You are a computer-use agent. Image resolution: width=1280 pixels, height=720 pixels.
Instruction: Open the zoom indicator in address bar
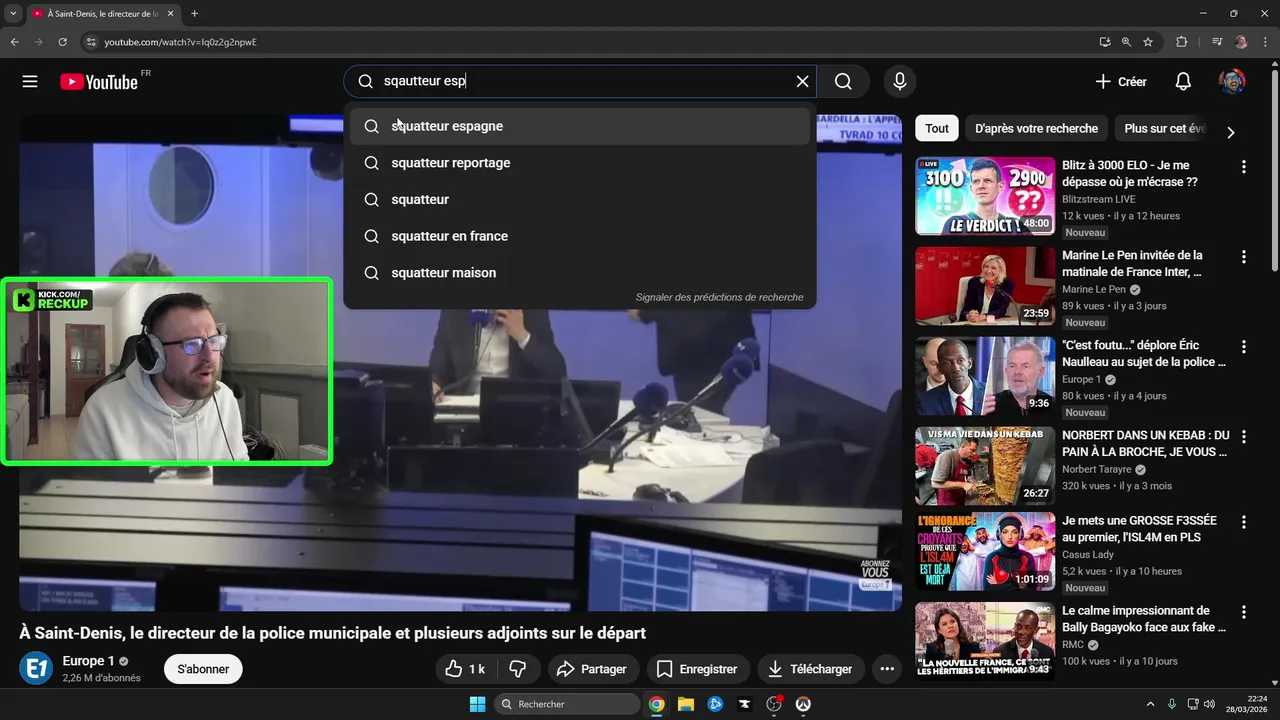tap(1126, 42)
